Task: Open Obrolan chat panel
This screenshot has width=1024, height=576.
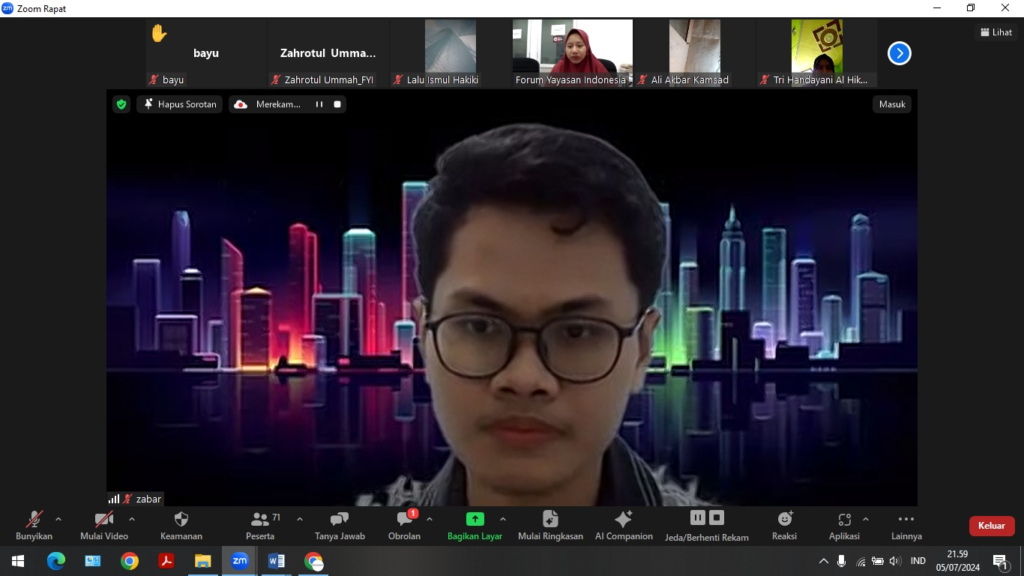Action: (x=404, y=526)
